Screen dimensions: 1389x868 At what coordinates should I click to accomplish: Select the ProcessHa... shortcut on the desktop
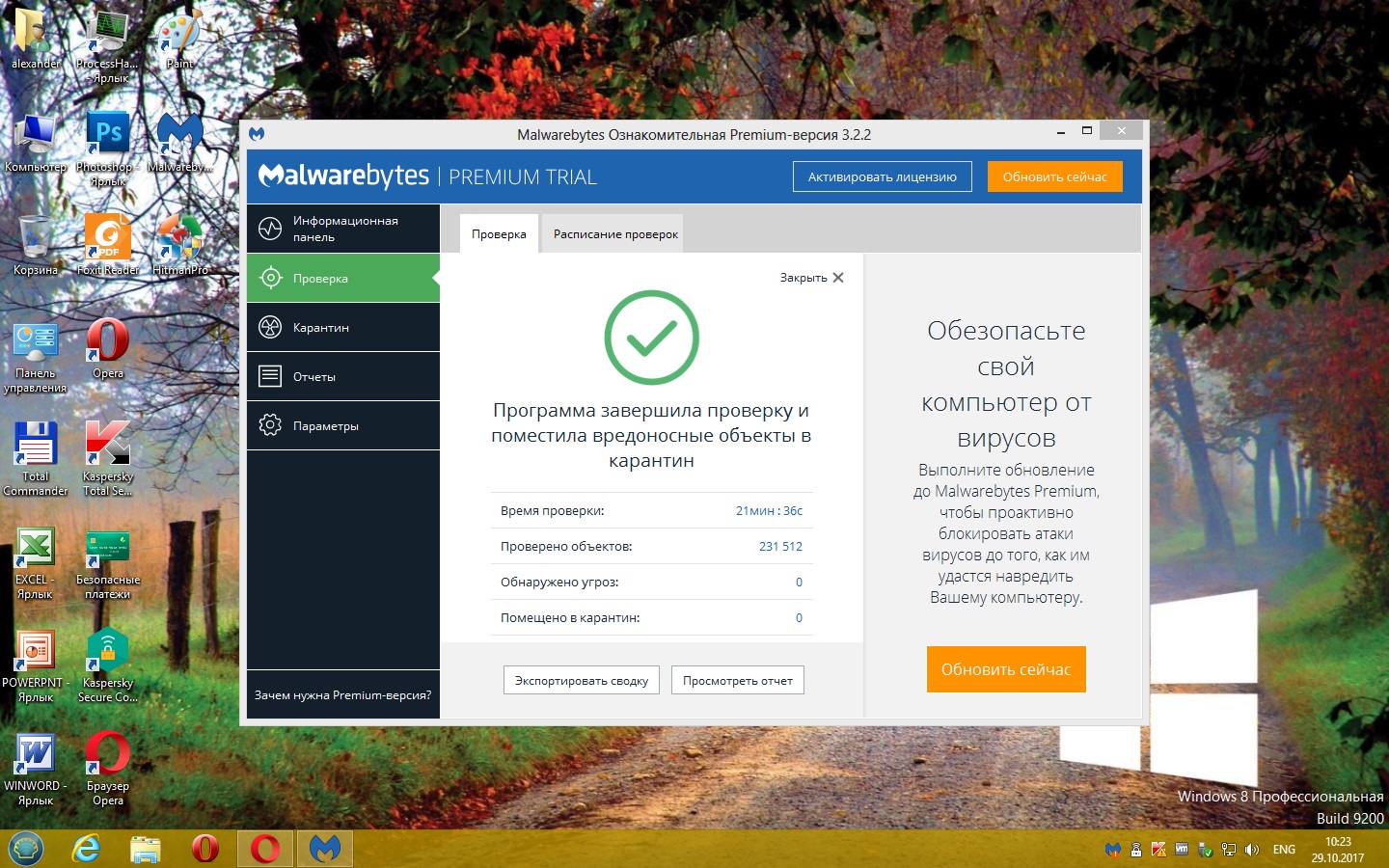[x=107, y=46]
